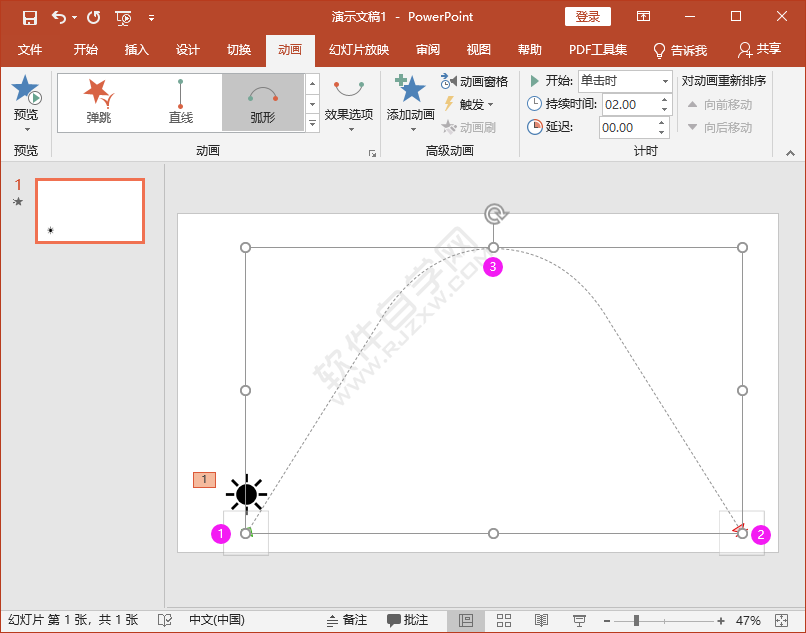Click the Login (登录) button
Image resolution: width=806 pixels, height=633 pixels.
coord(588,17)
